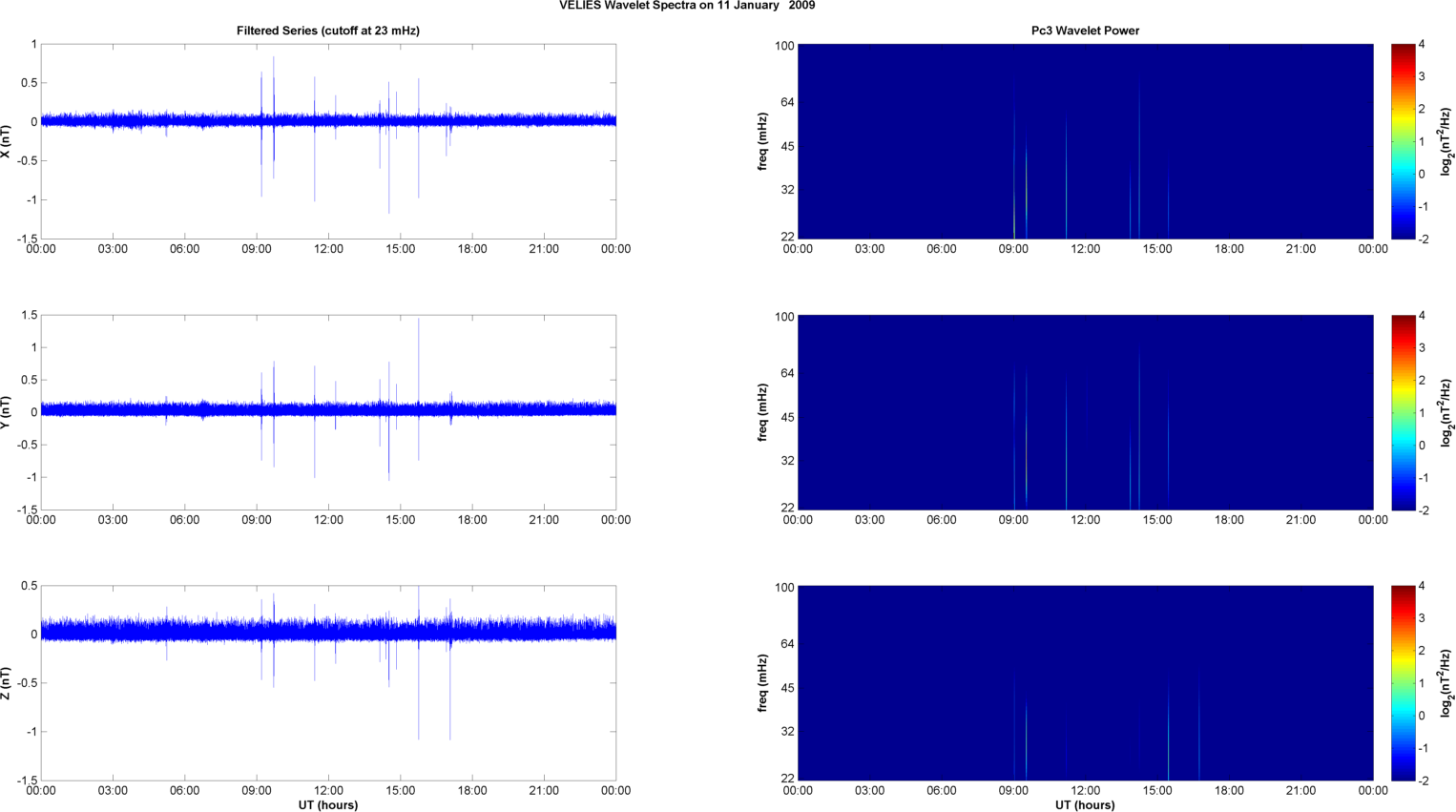Click the top spectrogram's color bar
Screen dimensions: 1456x812
tap(1403, 141)
